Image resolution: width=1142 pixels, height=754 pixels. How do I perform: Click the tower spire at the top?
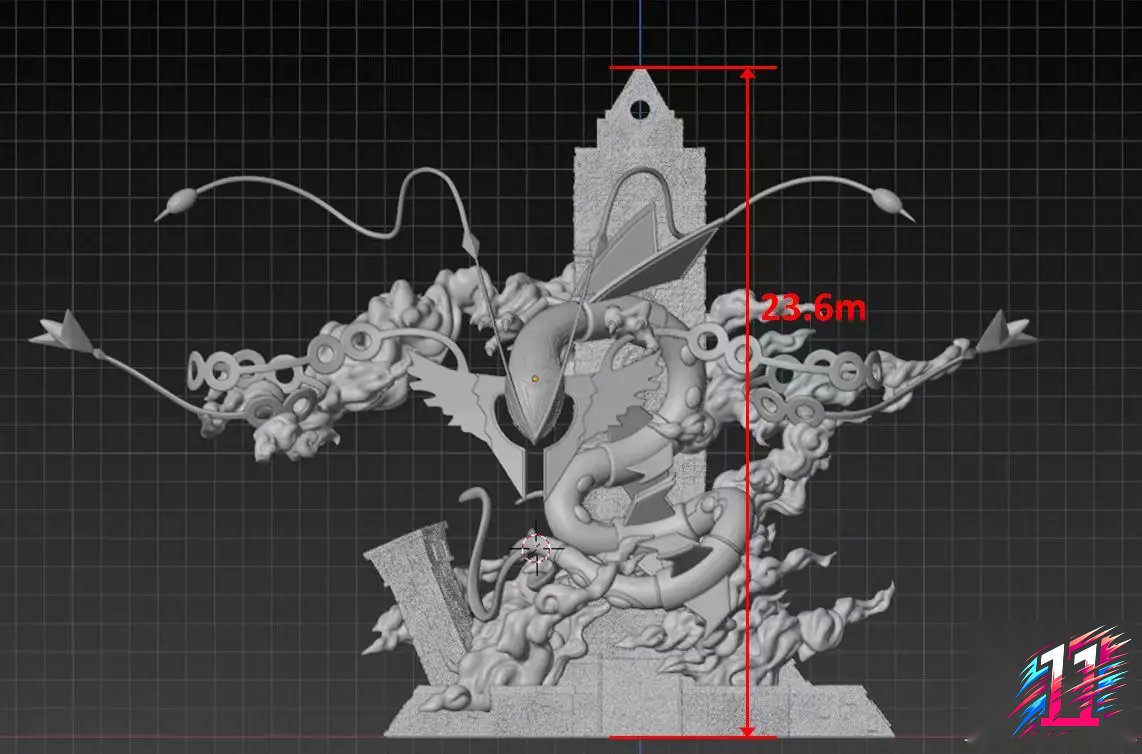tap(640, 85)
